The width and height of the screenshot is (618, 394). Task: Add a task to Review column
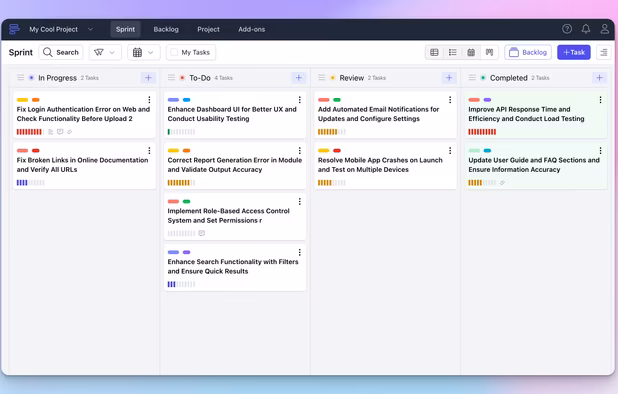tap(449, 78)
